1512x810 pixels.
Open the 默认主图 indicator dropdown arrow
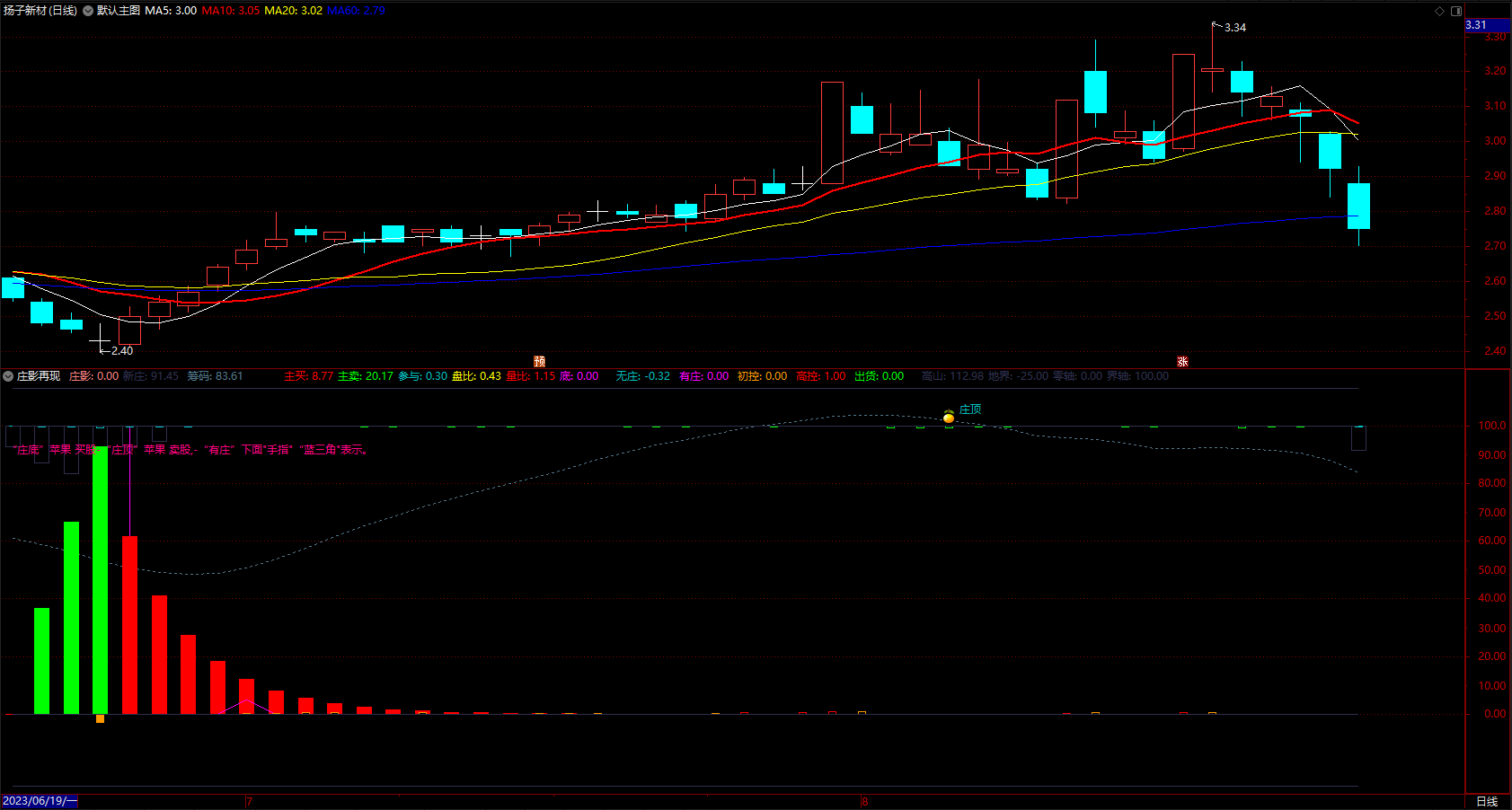88,11
